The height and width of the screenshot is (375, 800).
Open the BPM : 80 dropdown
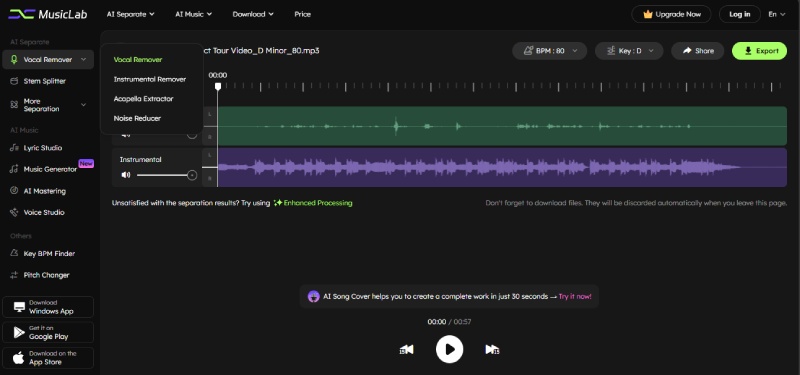point(549,51)
